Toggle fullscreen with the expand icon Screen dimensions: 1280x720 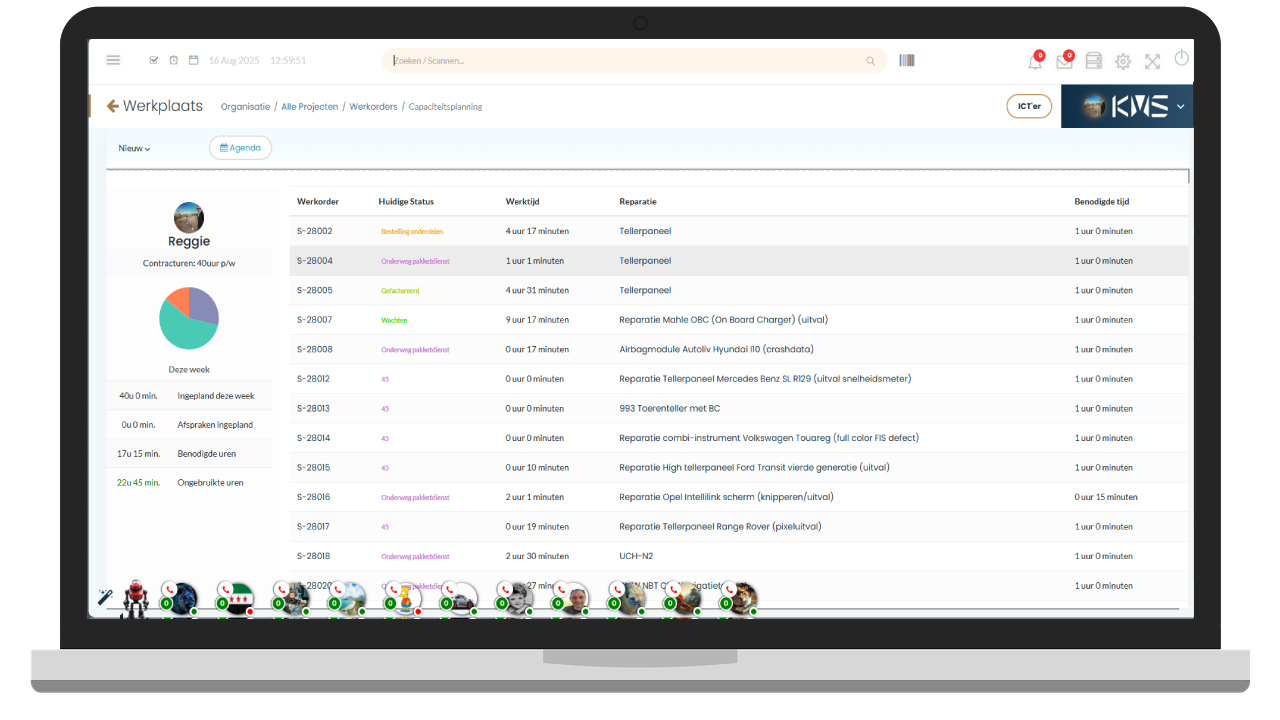pyautogui.click(x=1152, y=62)
